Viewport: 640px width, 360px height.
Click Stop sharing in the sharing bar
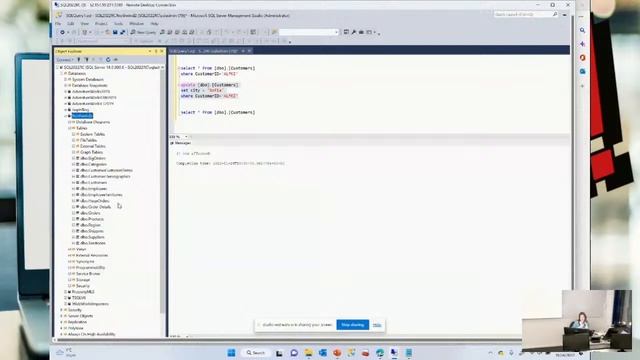click(x=353, y=325)
